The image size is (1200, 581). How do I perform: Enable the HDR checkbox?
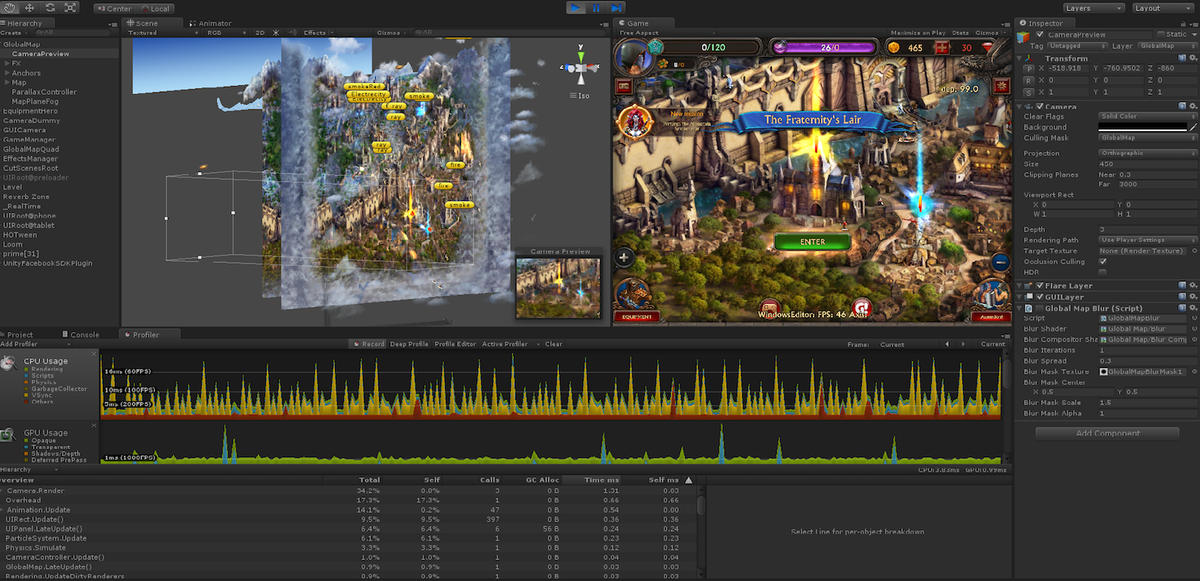pos(1102,273)
